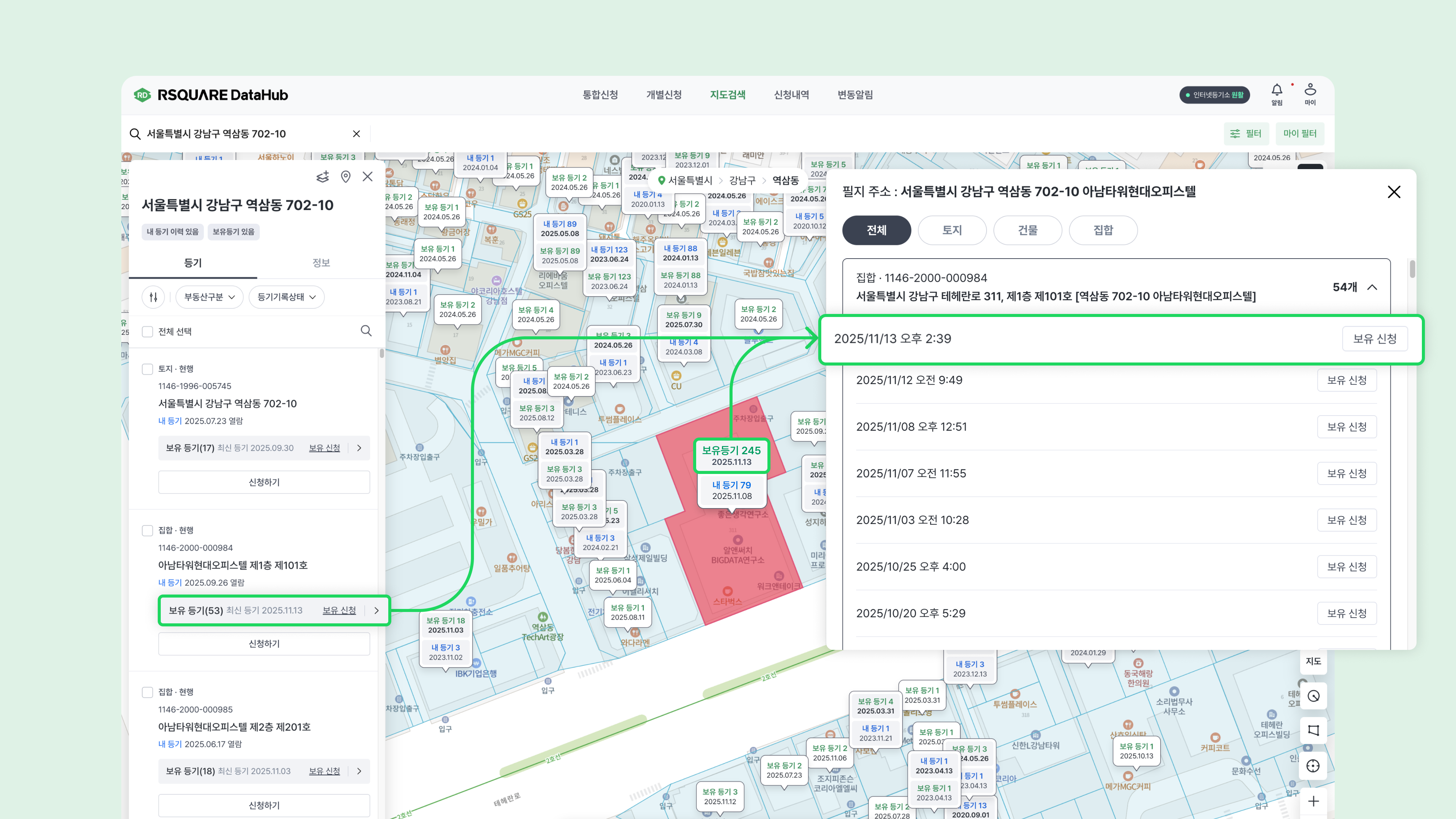Select the radius circle measure tool
This screenshot has height=819, width=1456.
1313,697
